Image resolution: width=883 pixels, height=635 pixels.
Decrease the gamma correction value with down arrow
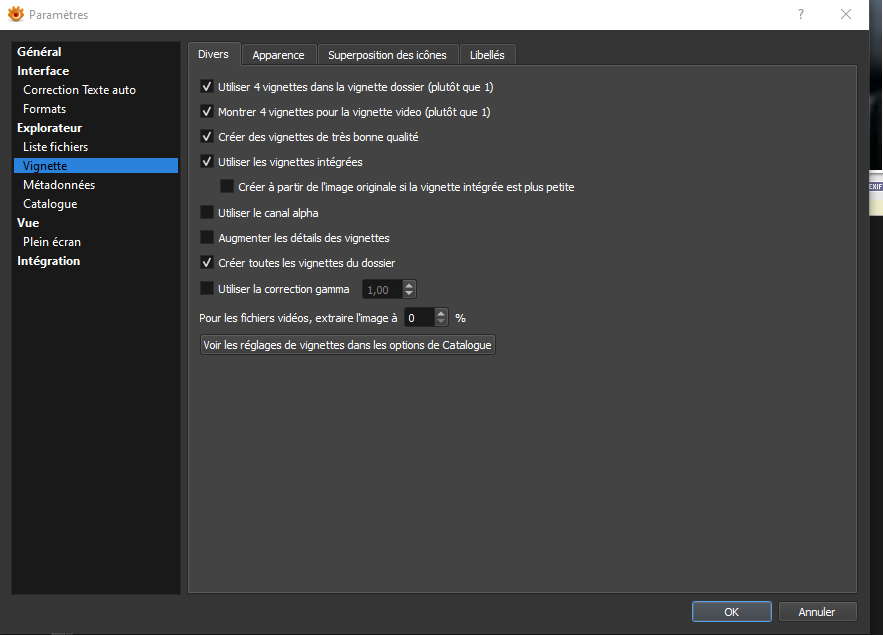(x=409, y=293)
